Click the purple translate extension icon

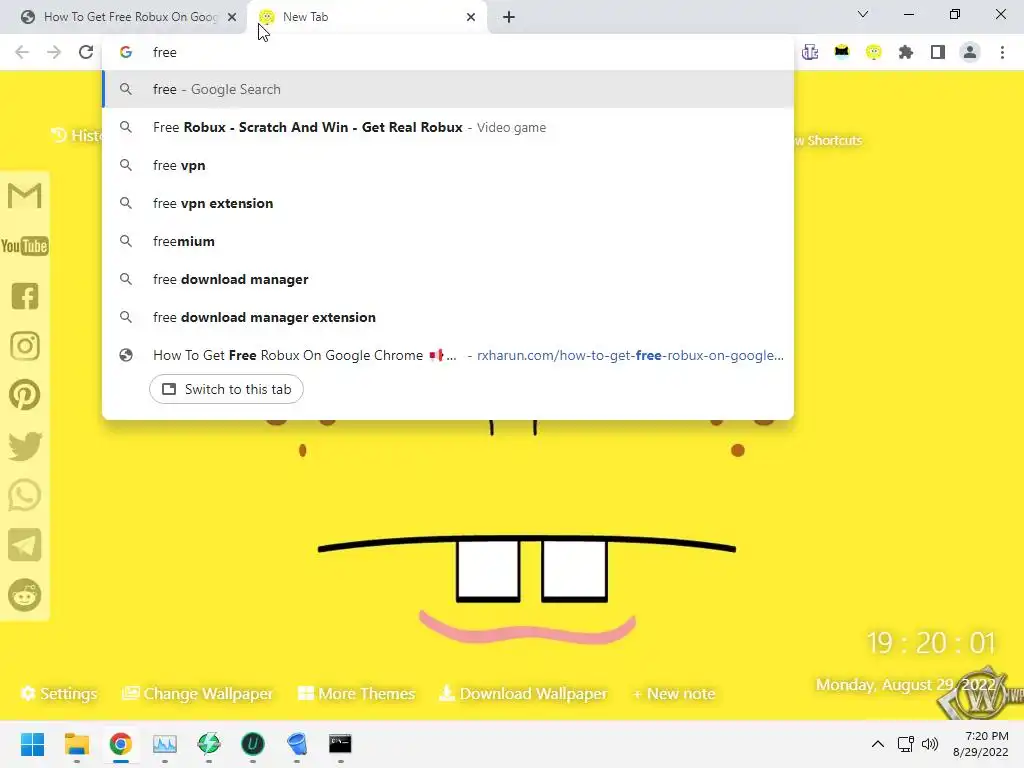810,52
